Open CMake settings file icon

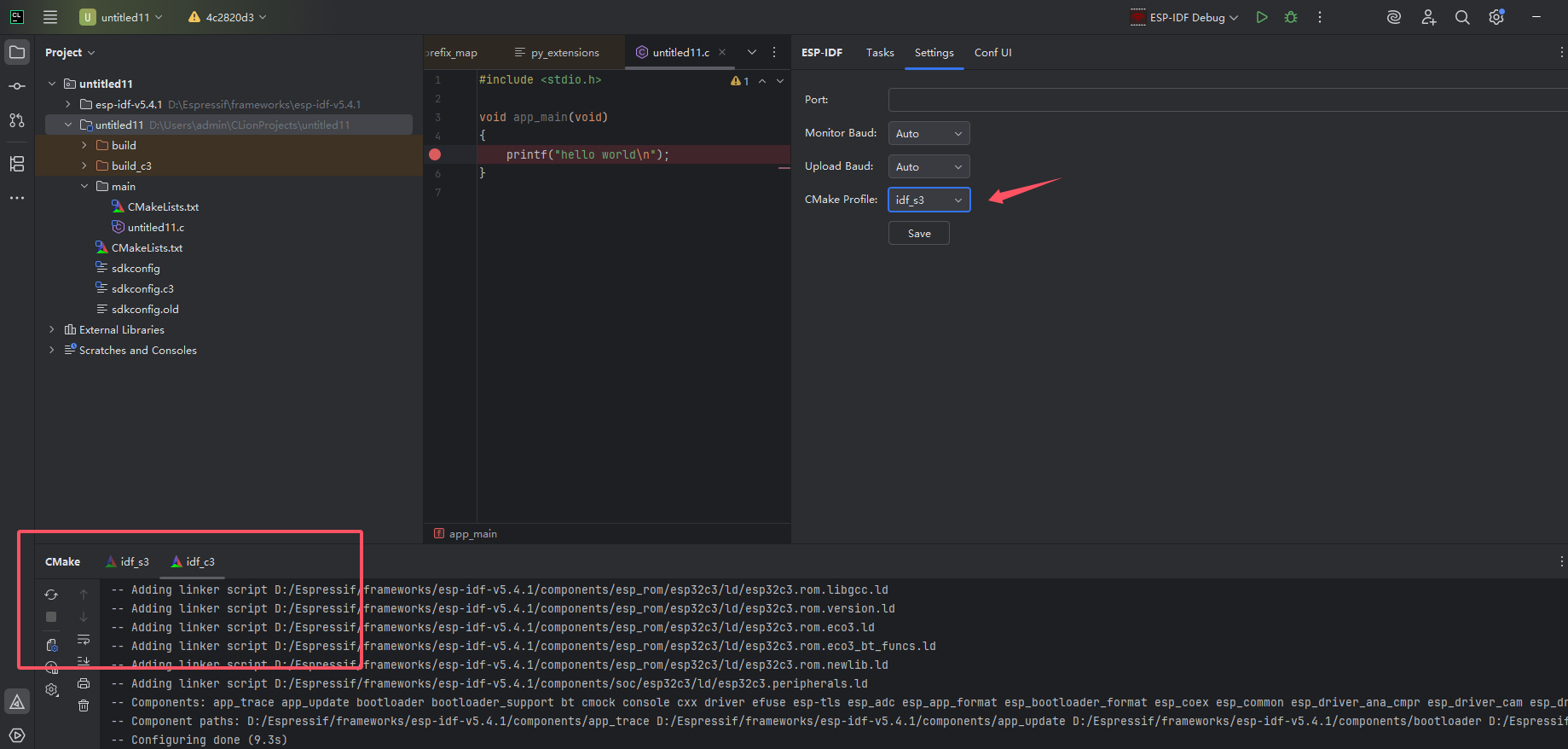51,645
